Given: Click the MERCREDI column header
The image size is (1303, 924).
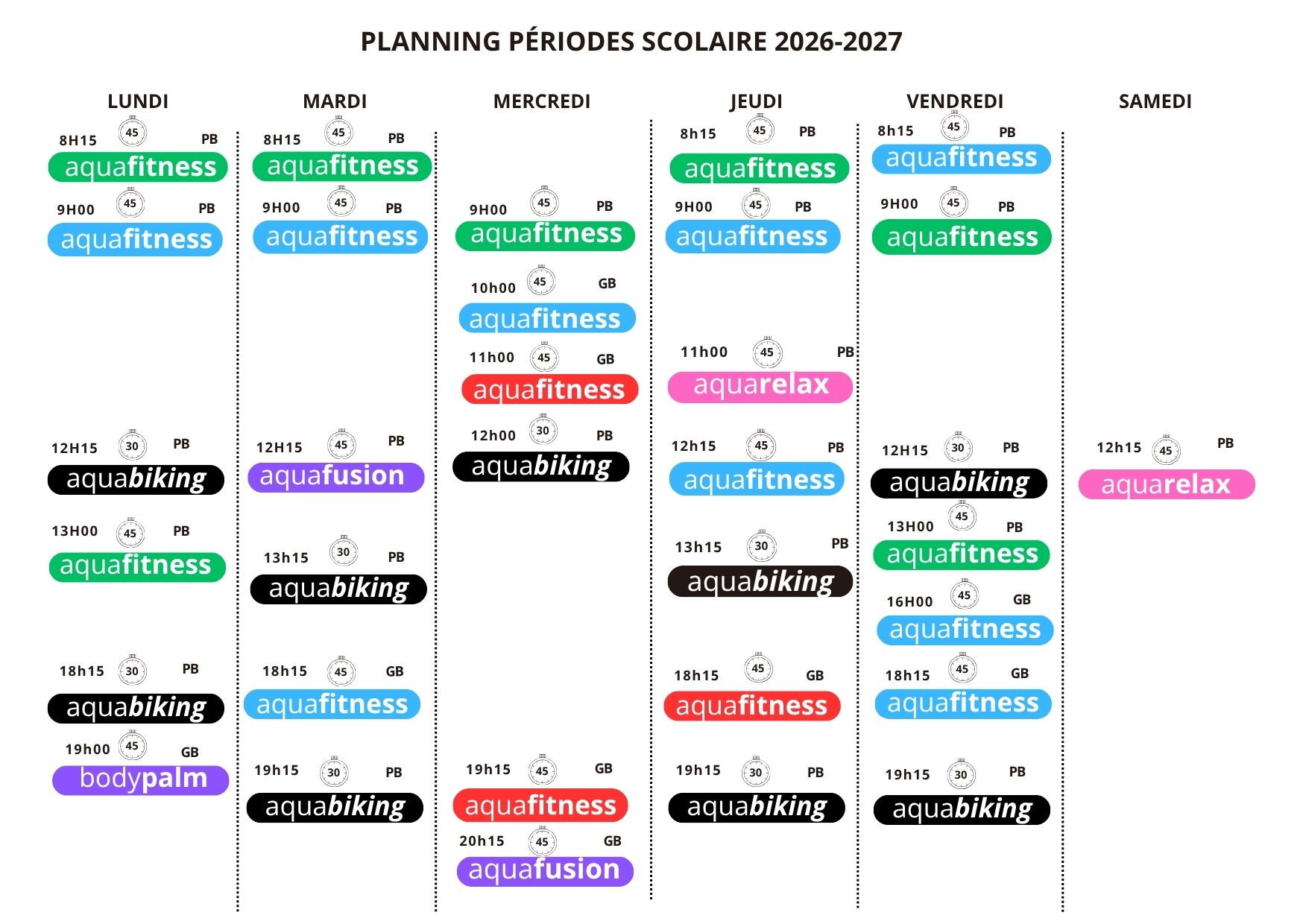Looking at the screenshot, I should 542,101.
